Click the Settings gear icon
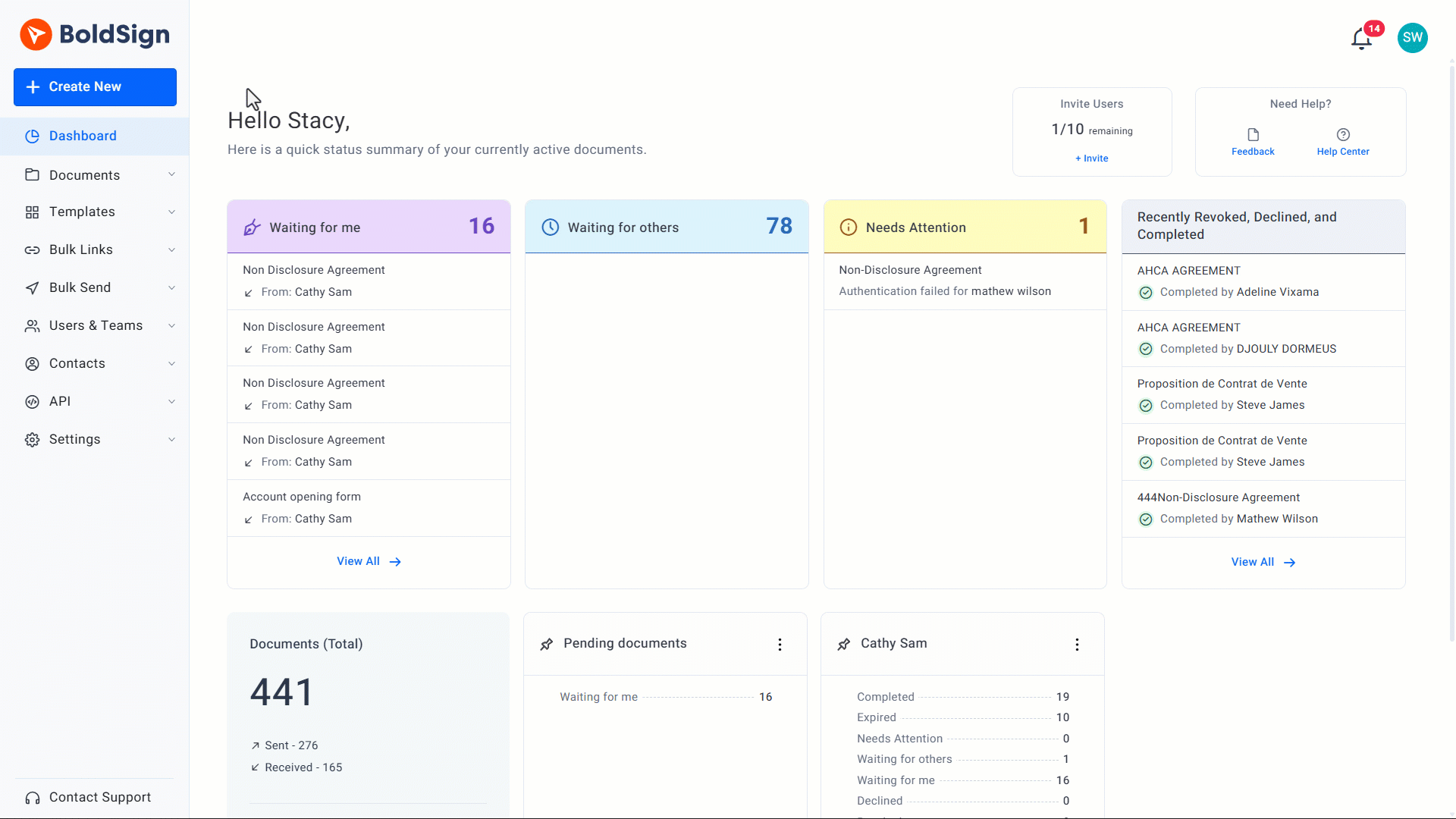The width and height of the screenshot is (1456, 819). [x=32, y=440]
